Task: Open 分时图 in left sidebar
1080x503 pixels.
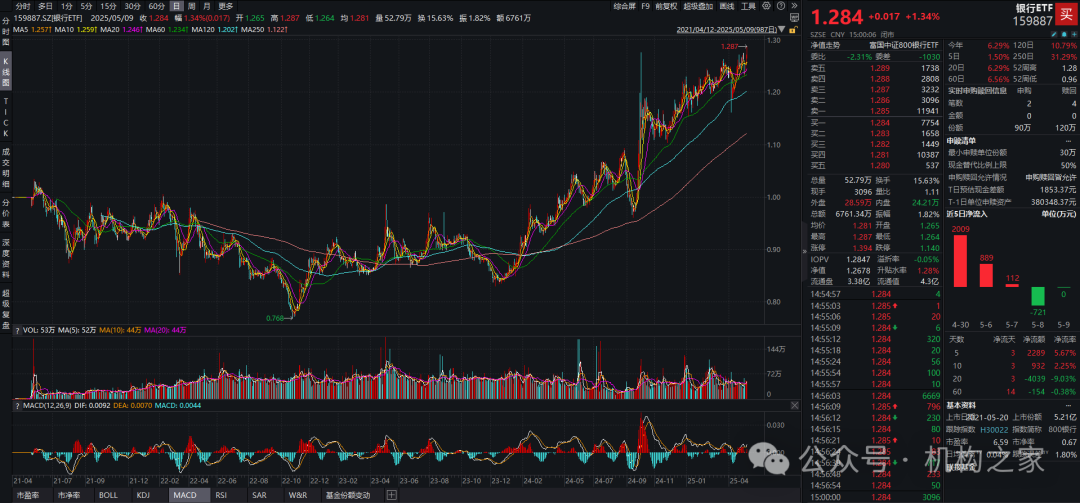Action: pyautogui.click(x=6, y=32)
